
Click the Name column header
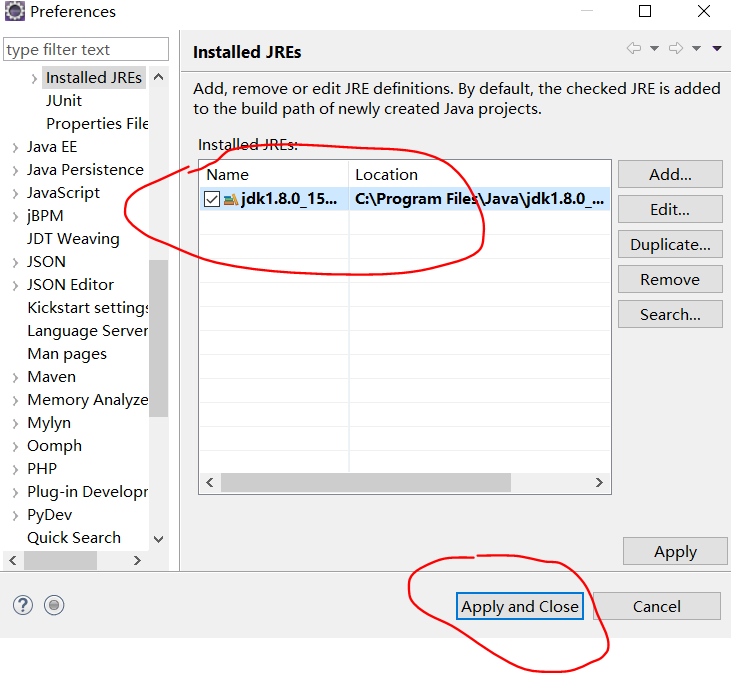(274, 174)
